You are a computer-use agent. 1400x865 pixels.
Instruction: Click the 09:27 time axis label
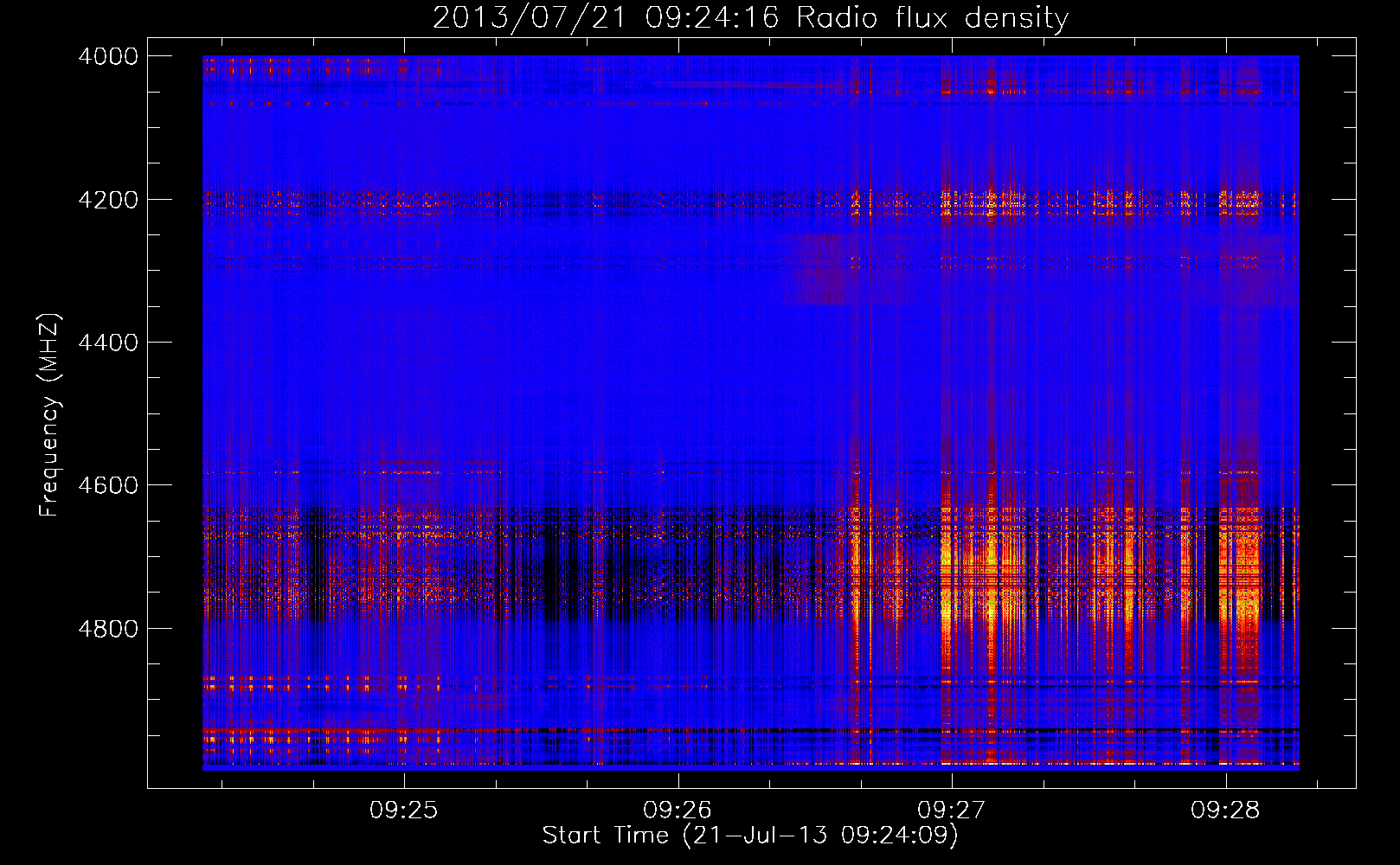[952, 810]
